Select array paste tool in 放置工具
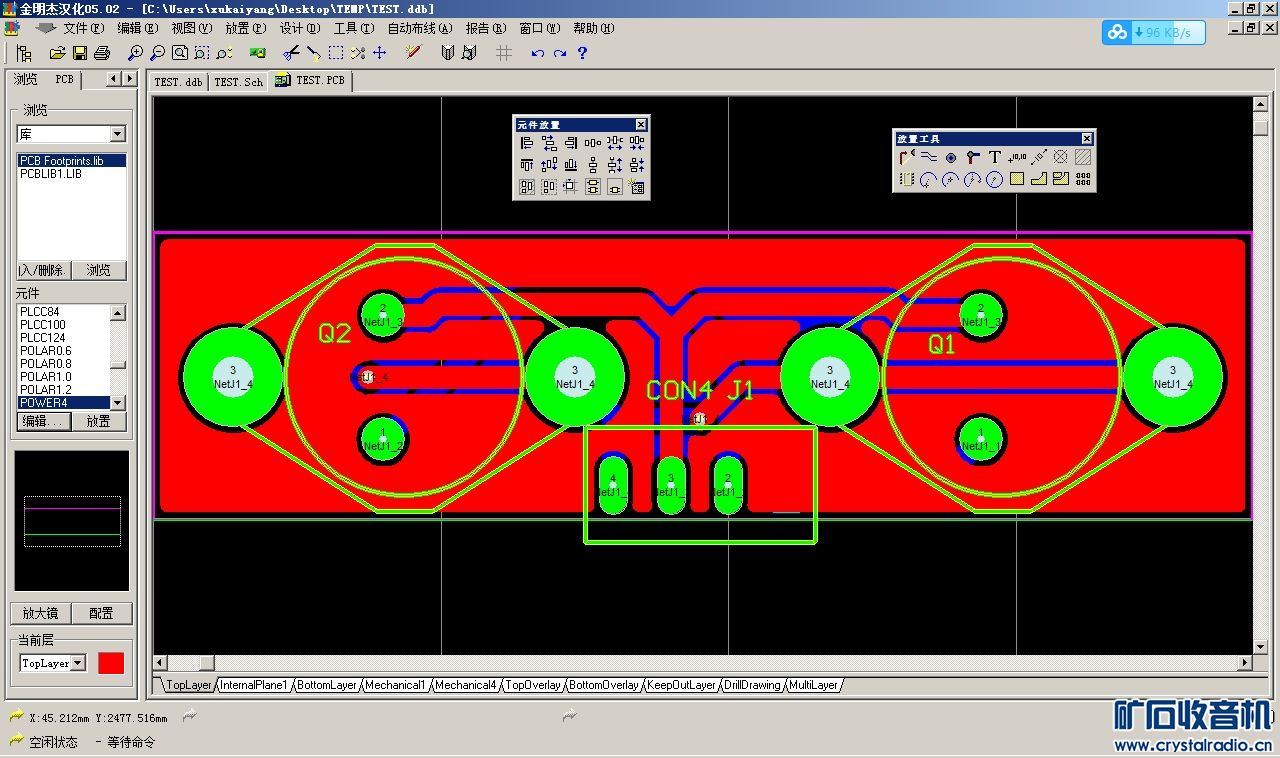Screen dimensions: 1280x758 click(x=1083, y=179)
